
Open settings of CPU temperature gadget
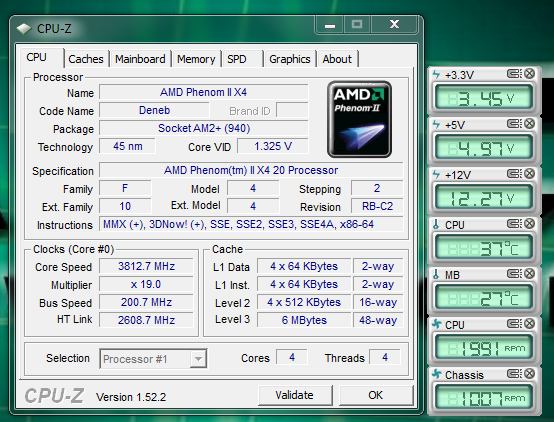[x=514, y=224]
